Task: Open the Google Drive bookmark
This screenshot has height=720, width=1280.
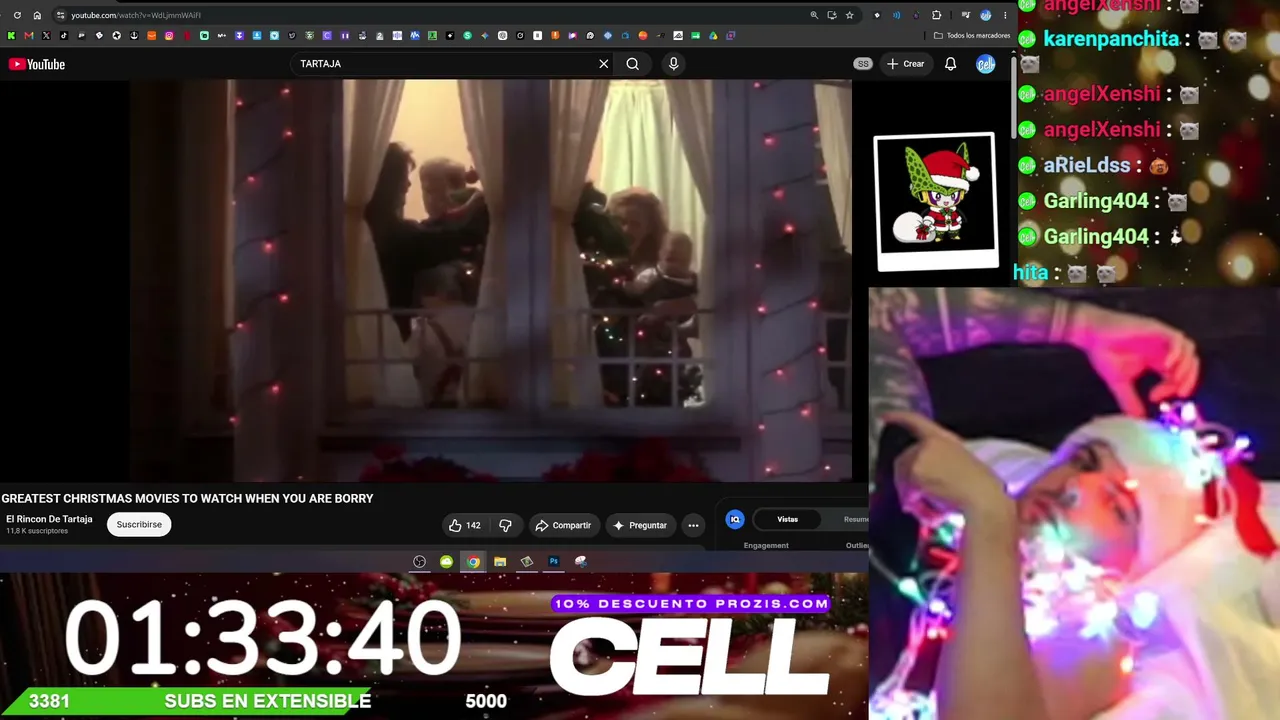Action: 713,36
